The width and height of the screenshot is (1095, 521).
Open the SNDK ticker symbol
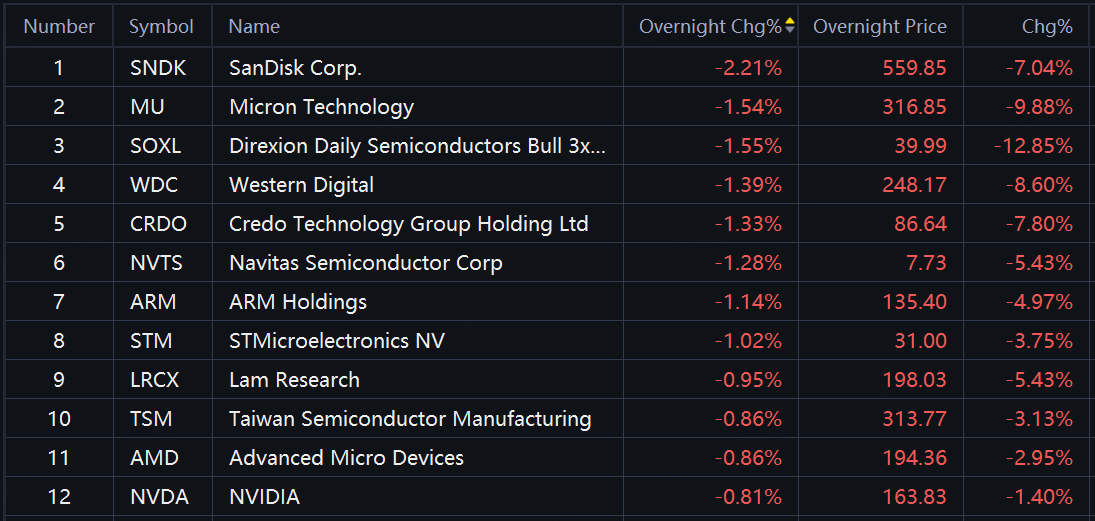[x=158, y=68]
